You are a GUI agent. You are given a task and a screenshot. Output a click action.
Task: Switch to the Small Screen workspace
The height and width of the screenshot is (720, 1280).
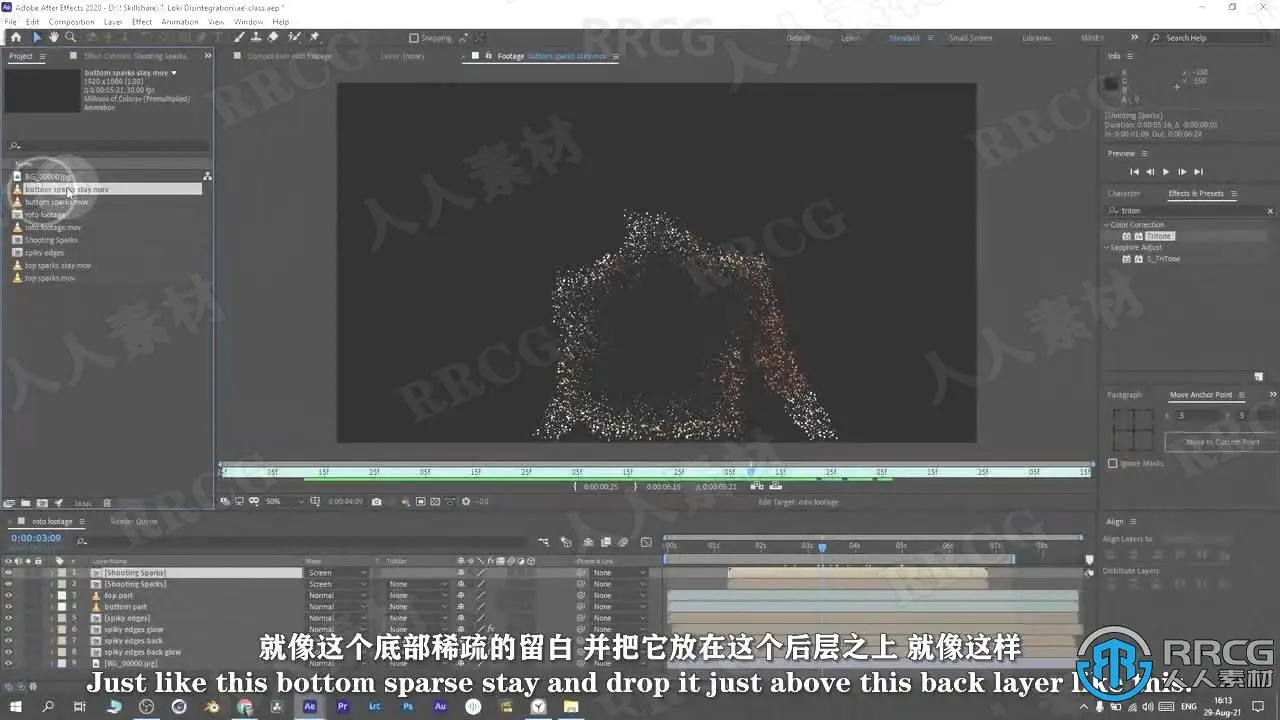coord(970,38)
